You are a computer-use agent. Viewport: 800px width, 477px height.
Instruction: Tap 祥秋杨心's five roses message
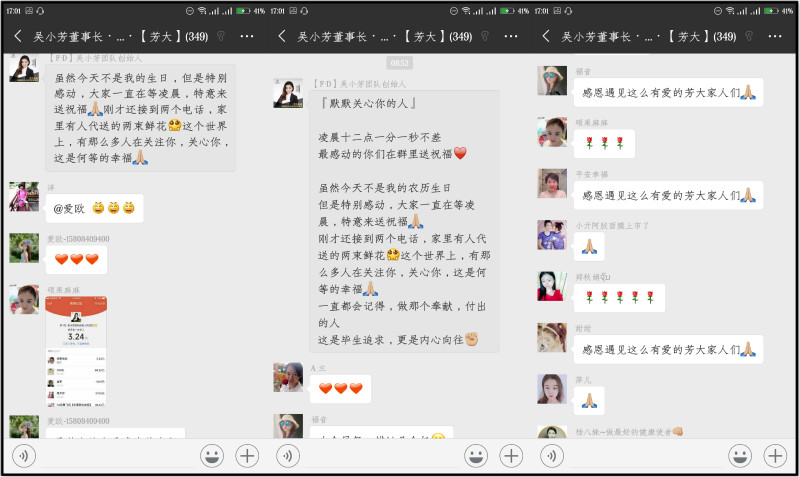[x=619, y=298]
